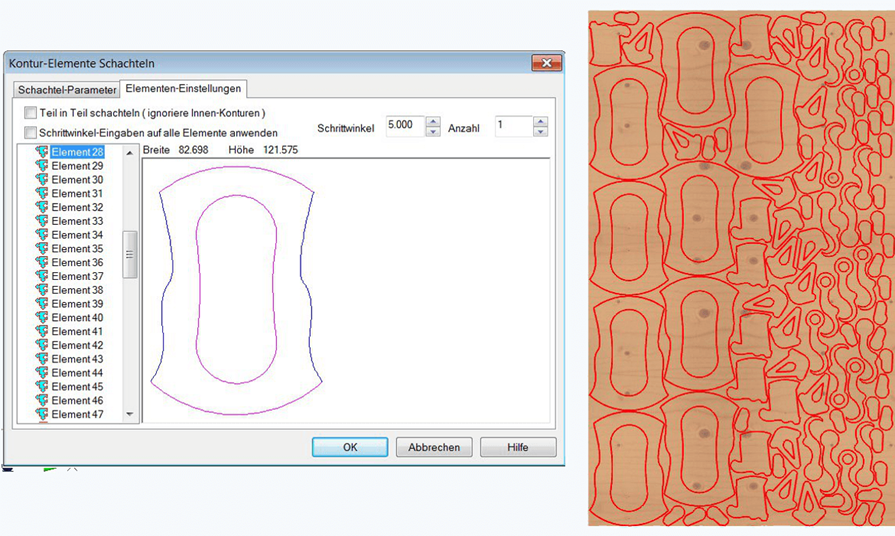Select Element 37 in the list

77,276
